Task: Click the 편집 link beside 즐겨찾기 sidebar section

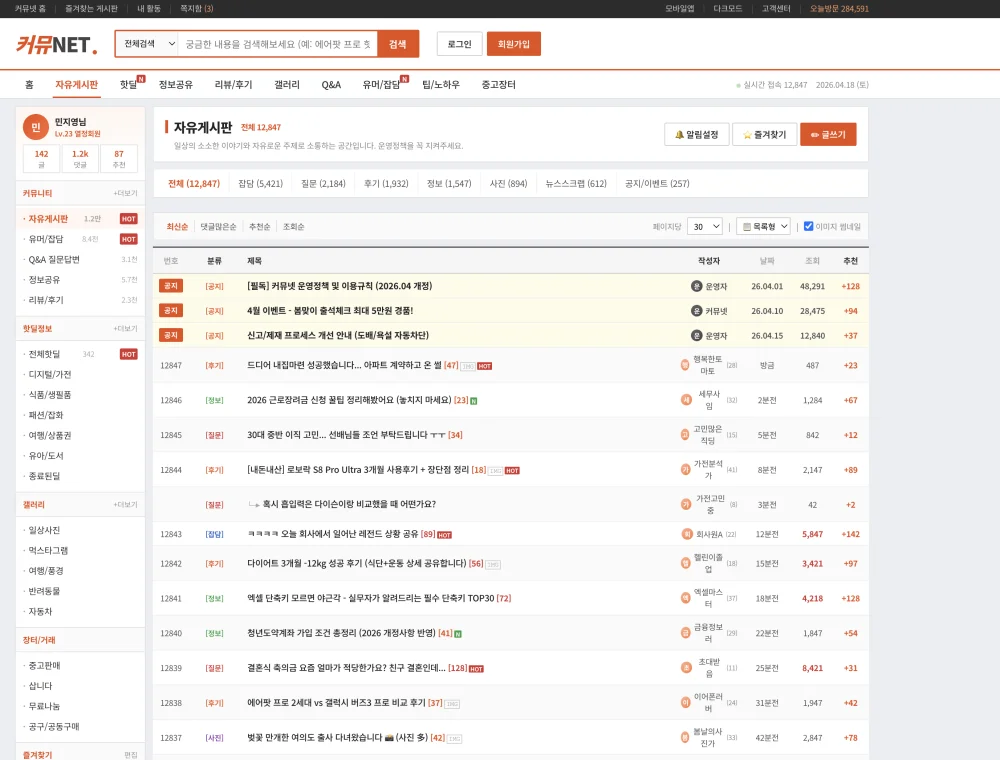Action: click(x=131, y=755)
